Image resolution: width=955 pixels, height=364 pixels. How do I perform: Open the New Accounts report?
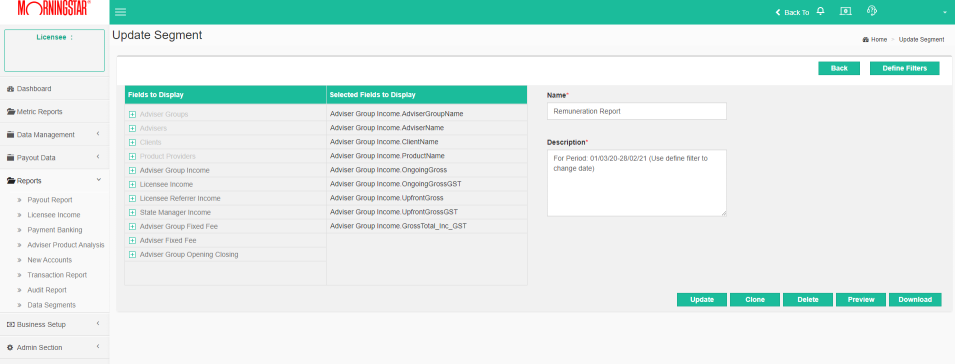[49, 260]
